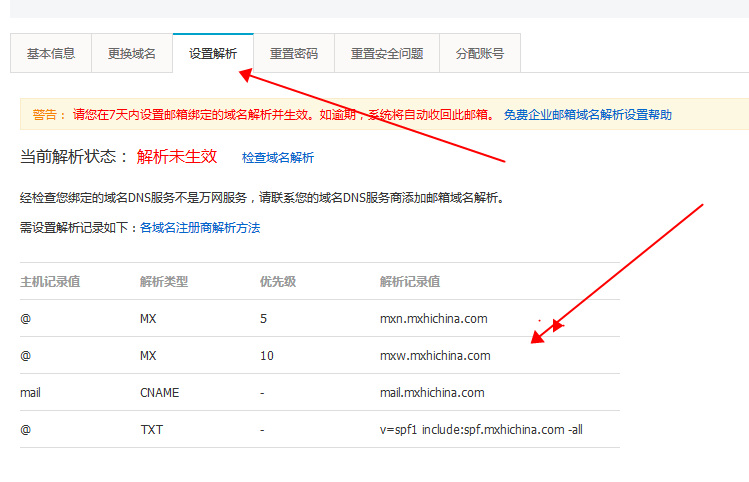Go to the 重置密码 tab

click(294, 54)
